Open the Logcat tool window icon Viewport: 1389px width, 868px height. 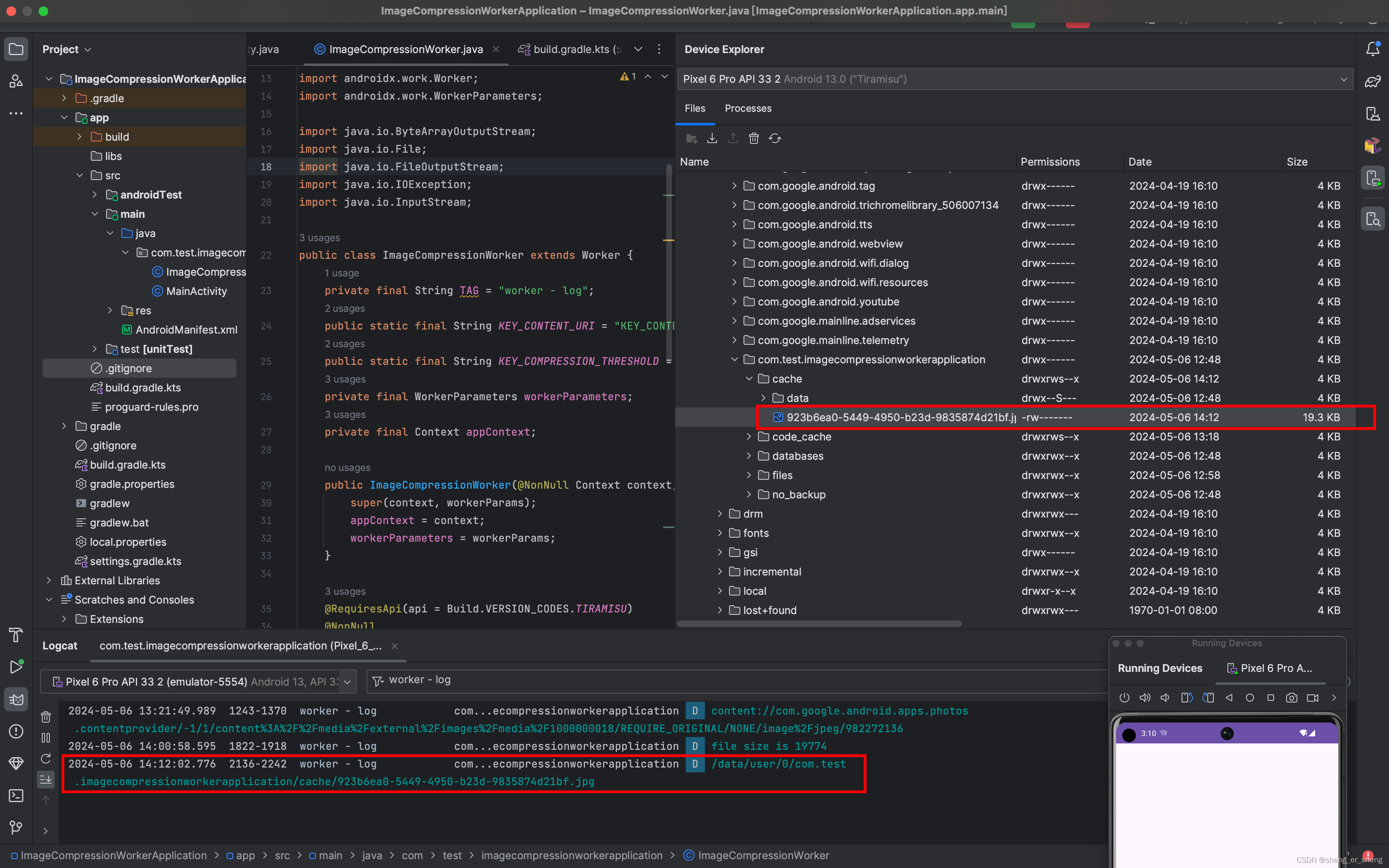16,699
